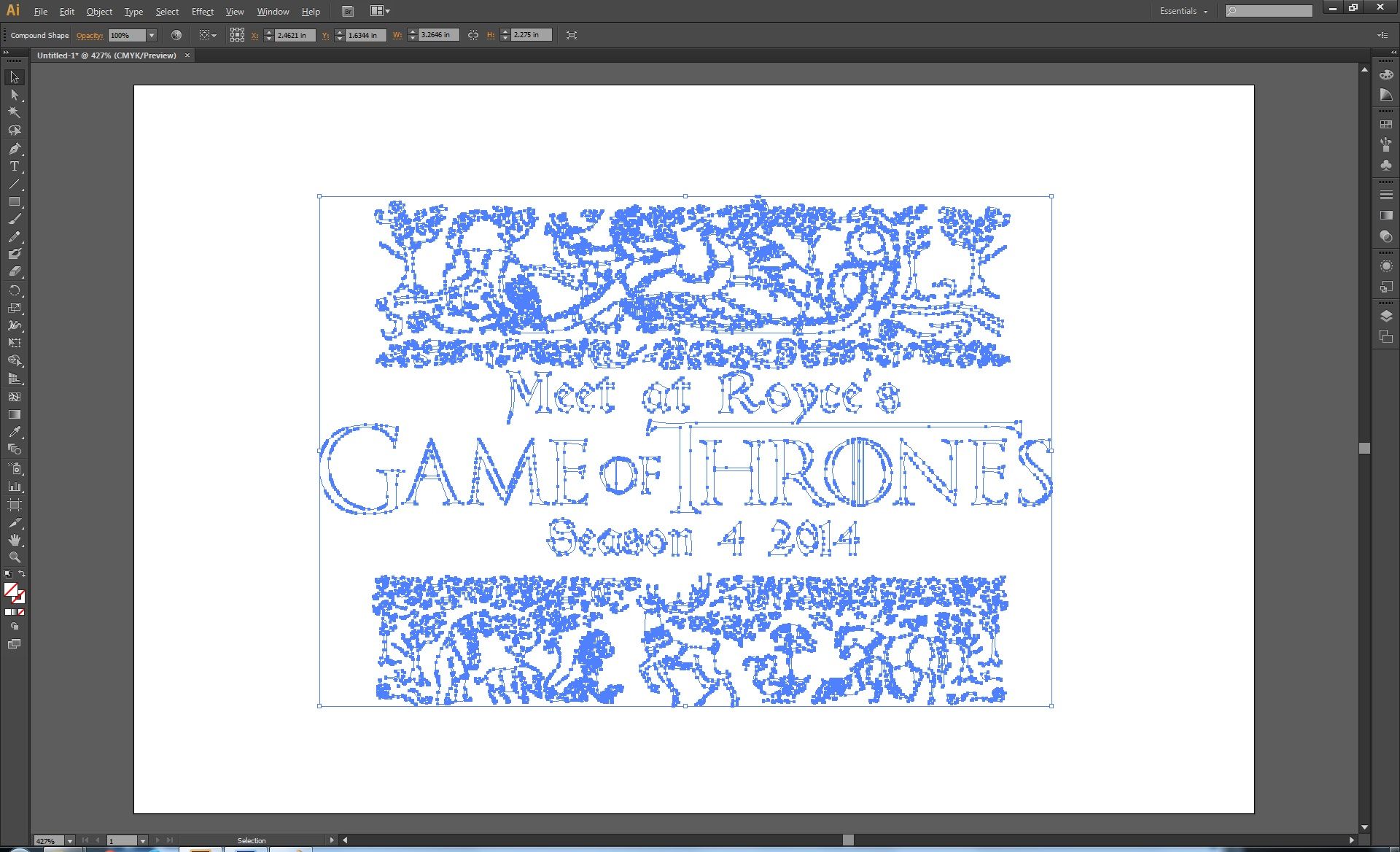Screen dimensions: 1400x852
Task: Choose the Blend tool
Action: (x=15, y=449)
